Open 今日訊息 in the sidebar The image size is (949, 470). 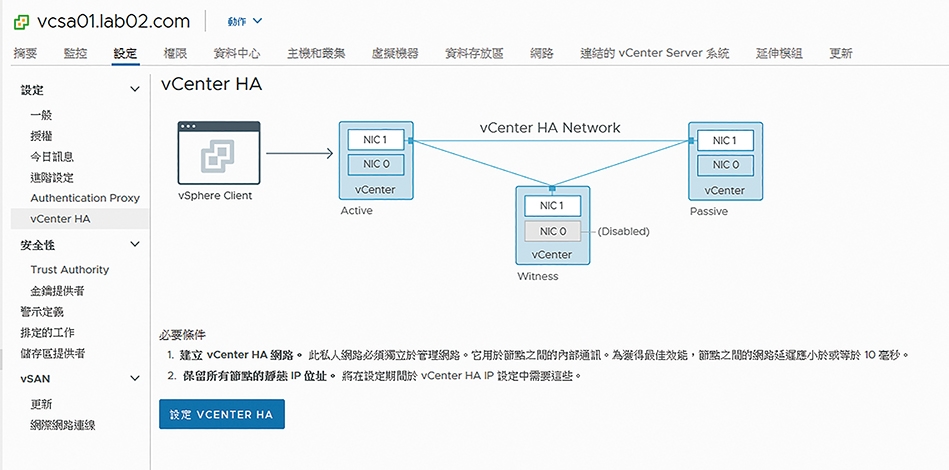52,157
